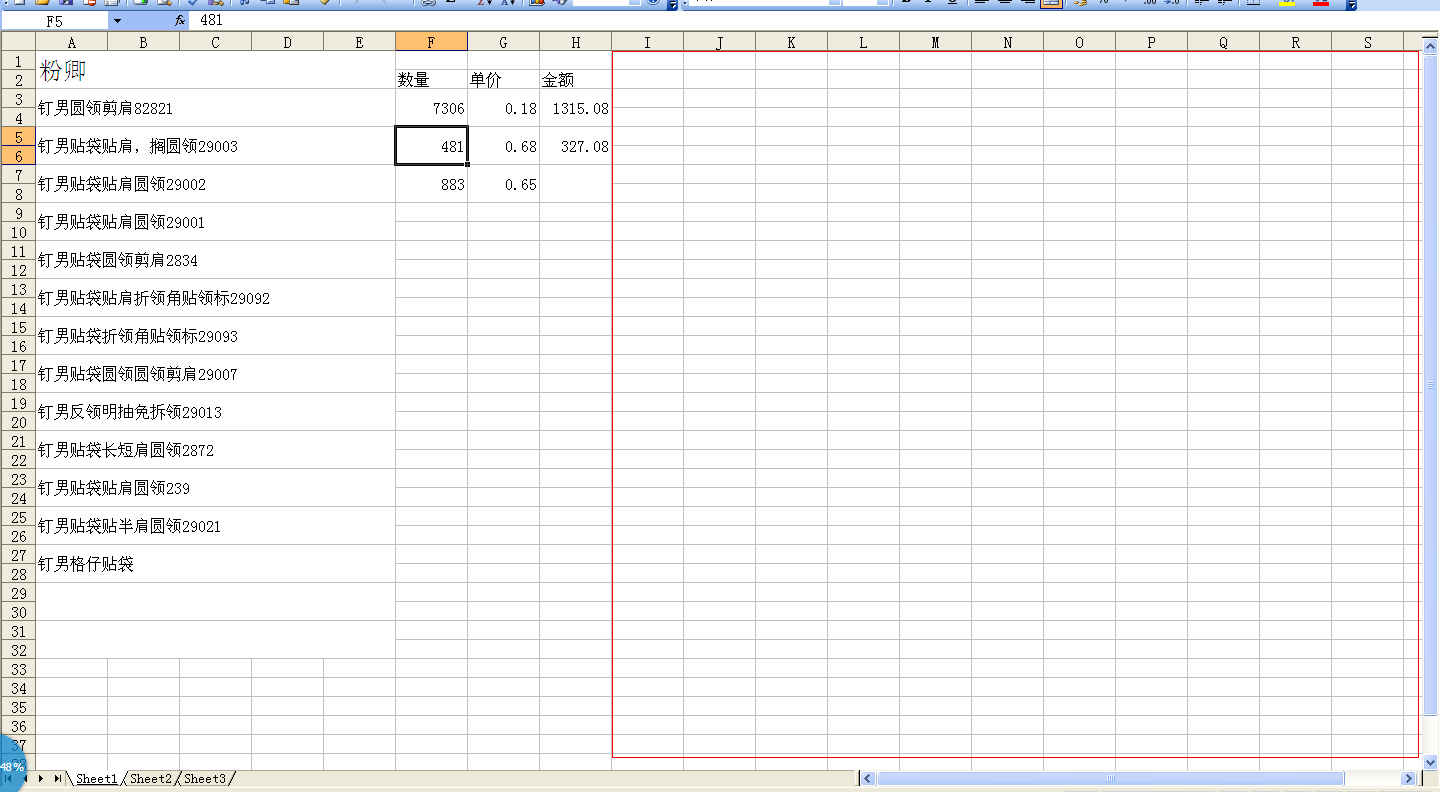Click the title cell 粉卿
This screenshot has width=1440, height=792.
coord(215,70)
